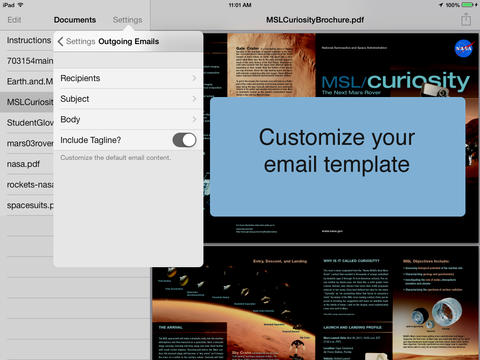Go back via the Settings label
This screenshot has height=360, width=480.
pos(81,41)
